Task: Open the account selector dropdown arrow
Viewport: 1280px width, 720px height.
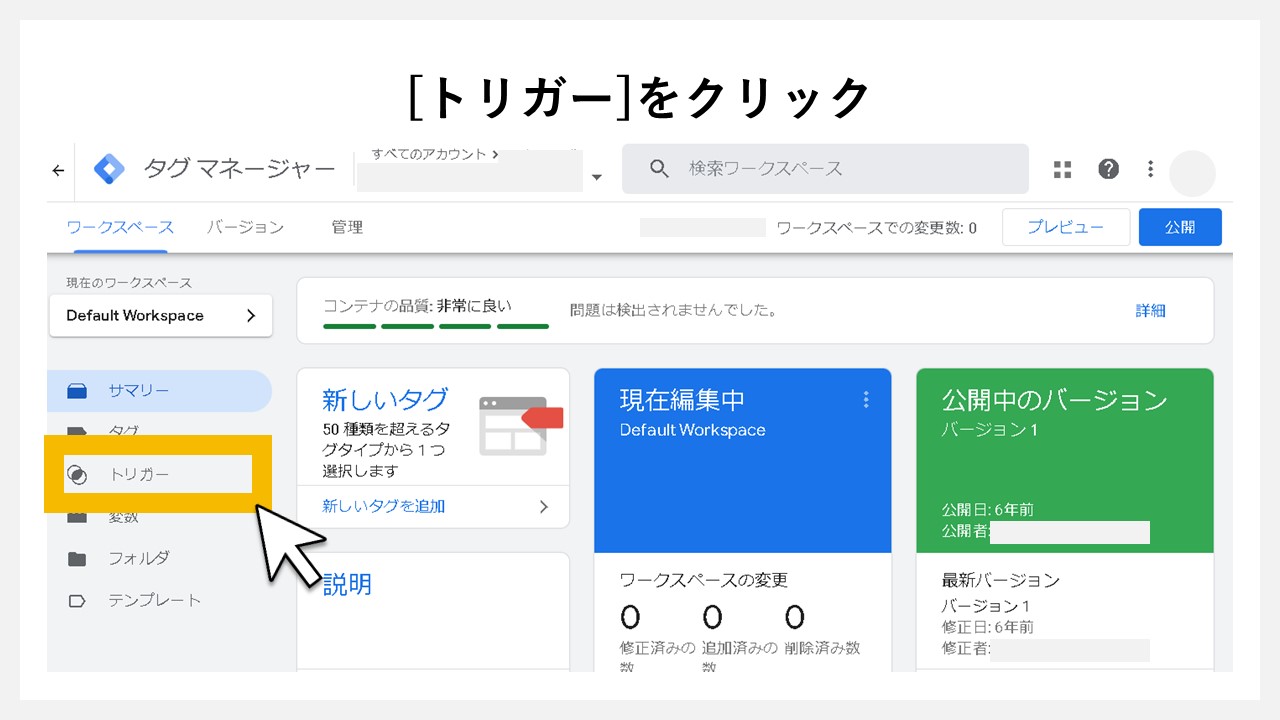Action: click(x=597, y=177)
